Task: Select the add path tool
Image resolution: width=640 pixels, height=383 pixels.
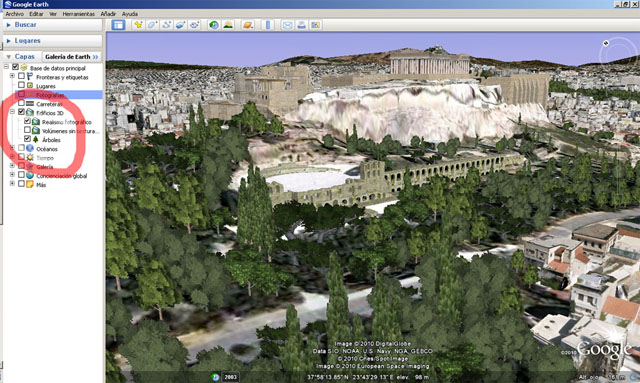Action: [166, 25]
